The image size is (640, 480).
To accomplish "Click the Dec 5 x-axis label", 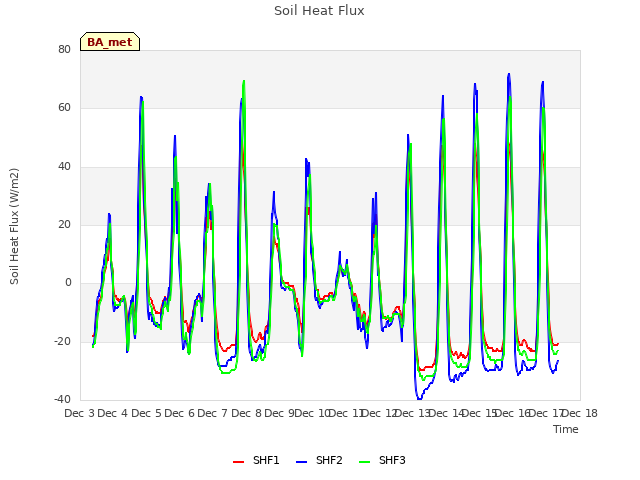I will point(147,413).
